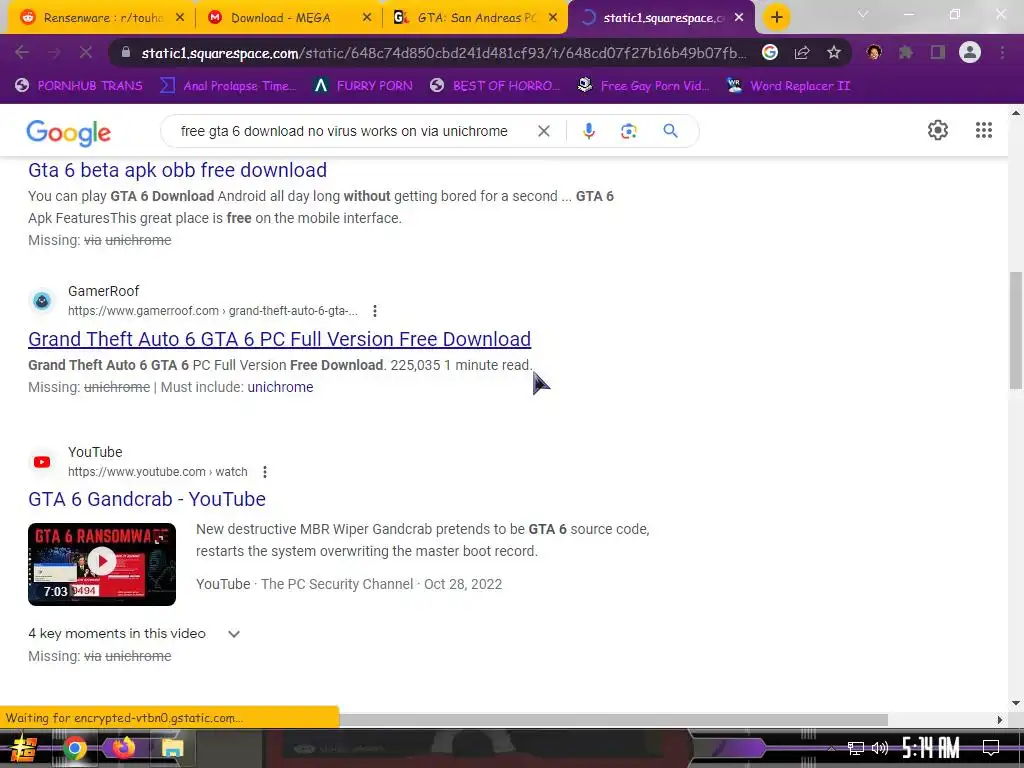Expand the 4 key moments section
The width and height of the screenshot is (1024, 768).
pyautogui.click(x=234, y=634)
